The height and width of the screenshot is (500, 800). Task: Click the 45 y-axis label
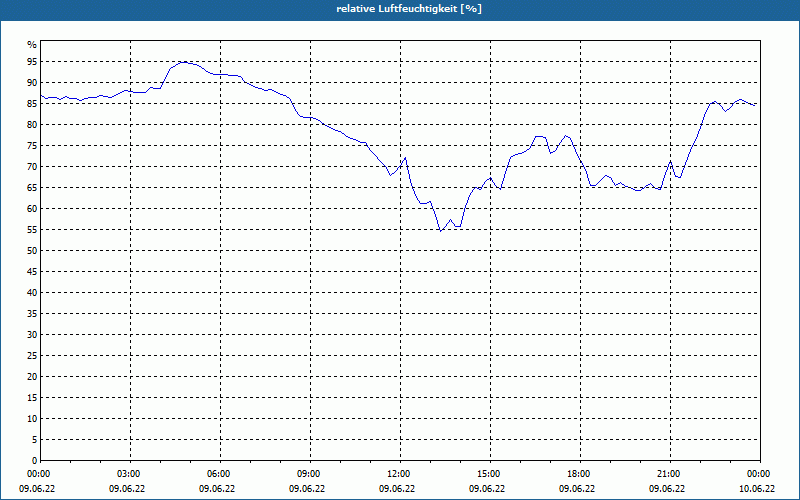(x=32, y=271)
